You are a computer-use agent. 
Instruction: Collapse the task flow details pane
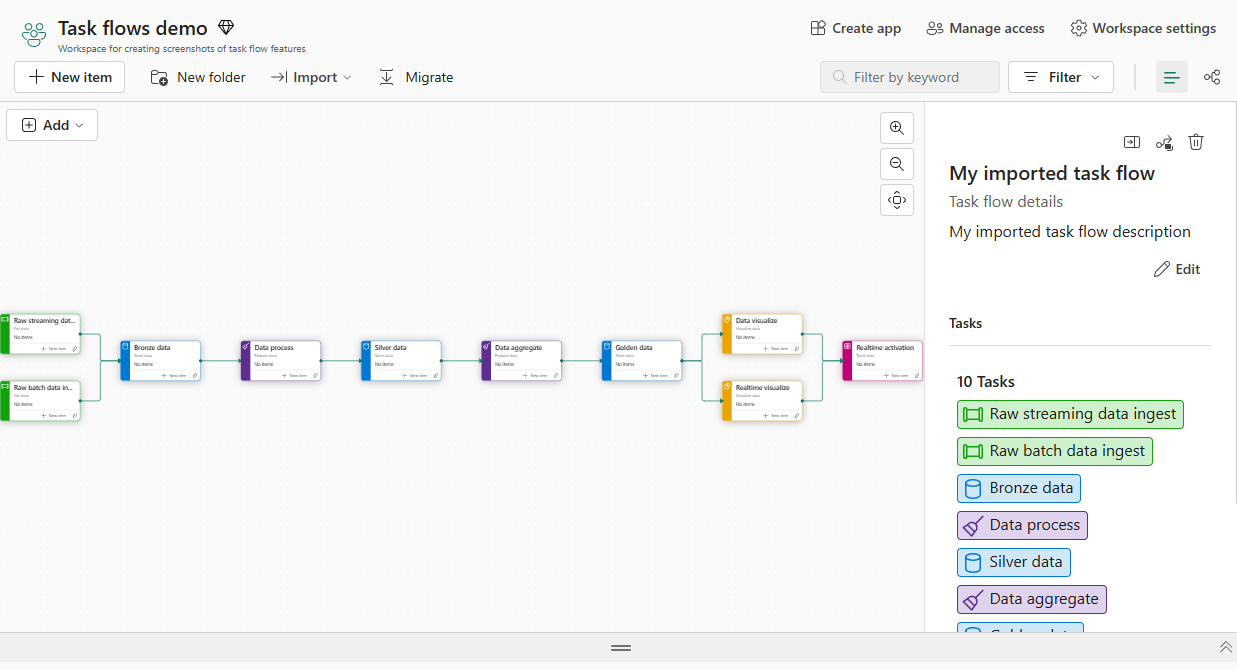click(1131, 142)
